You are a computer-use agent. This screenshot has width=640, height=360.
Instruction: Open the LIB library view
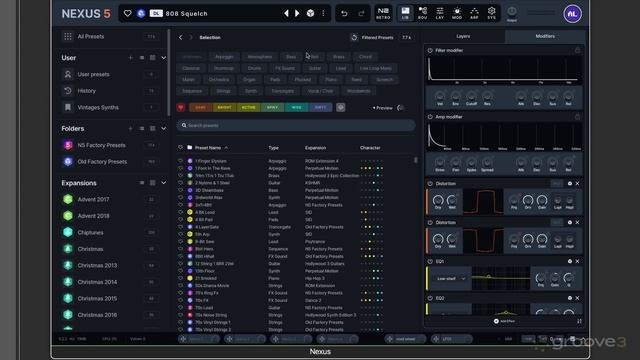405,13
